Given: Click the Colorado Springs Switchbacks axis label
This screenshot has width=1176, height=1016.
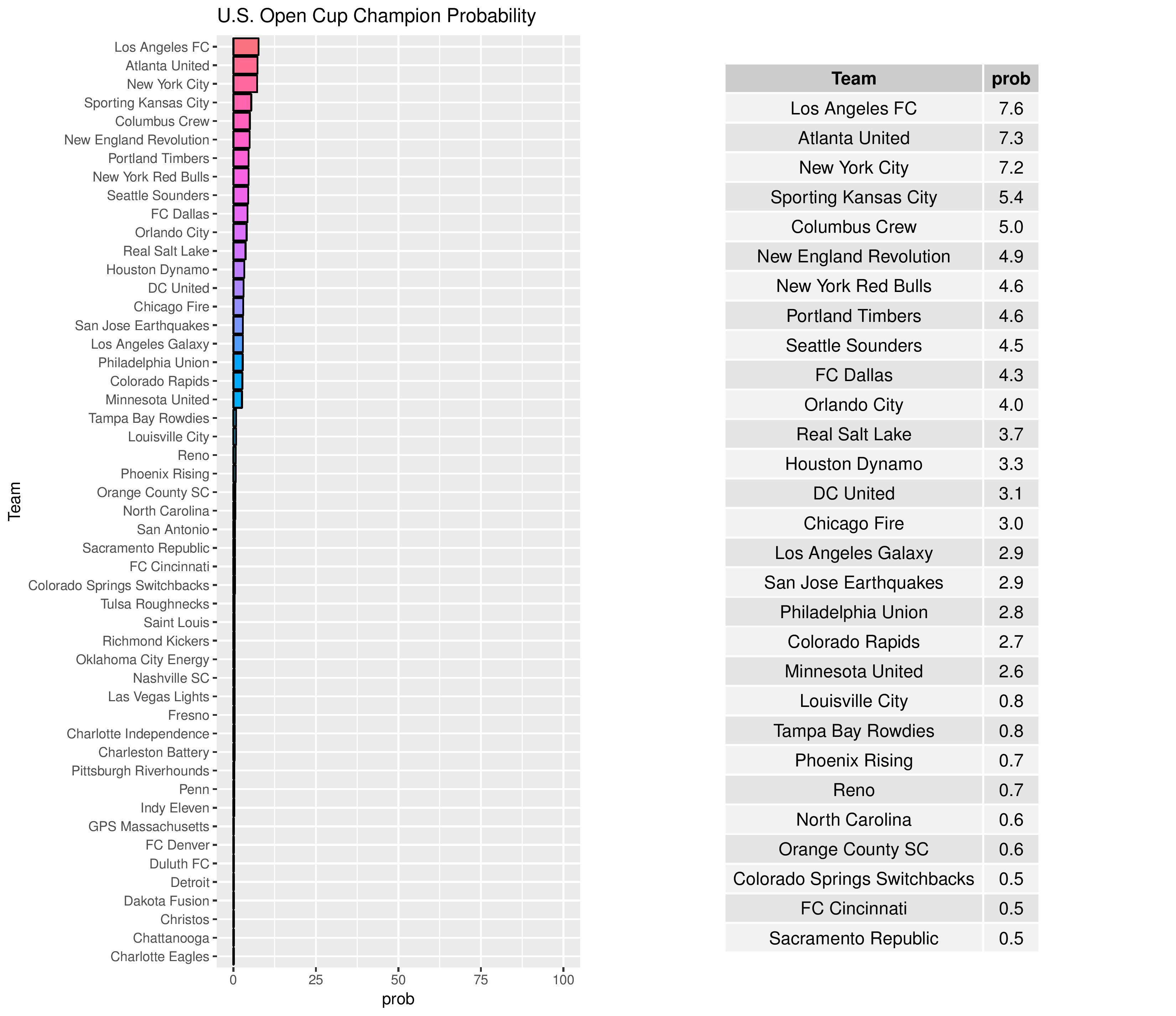Looking at the screenshot, I should [119, 585].
